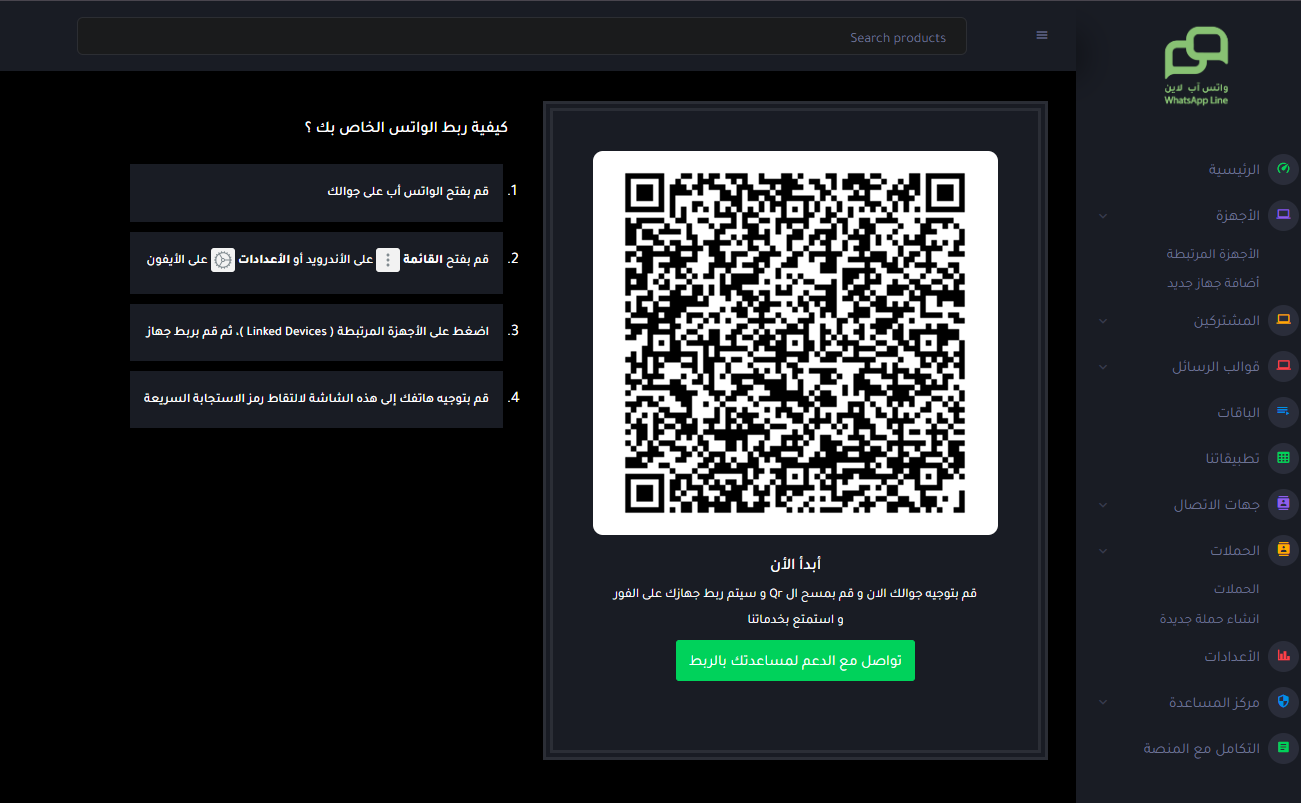
Task: Collapse the الحملات submenu chevron
Action: coord(1103,551)
